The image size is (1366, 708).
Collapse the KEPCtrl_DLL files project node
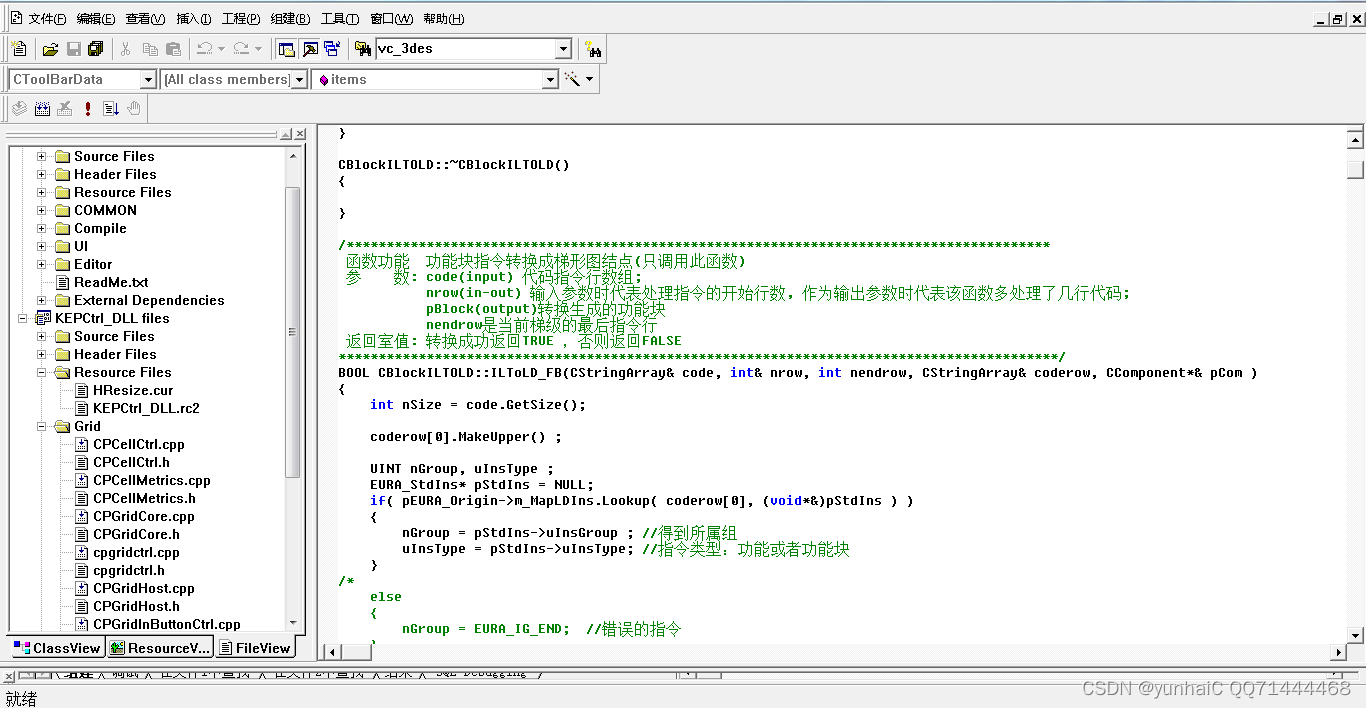(23, 318)
